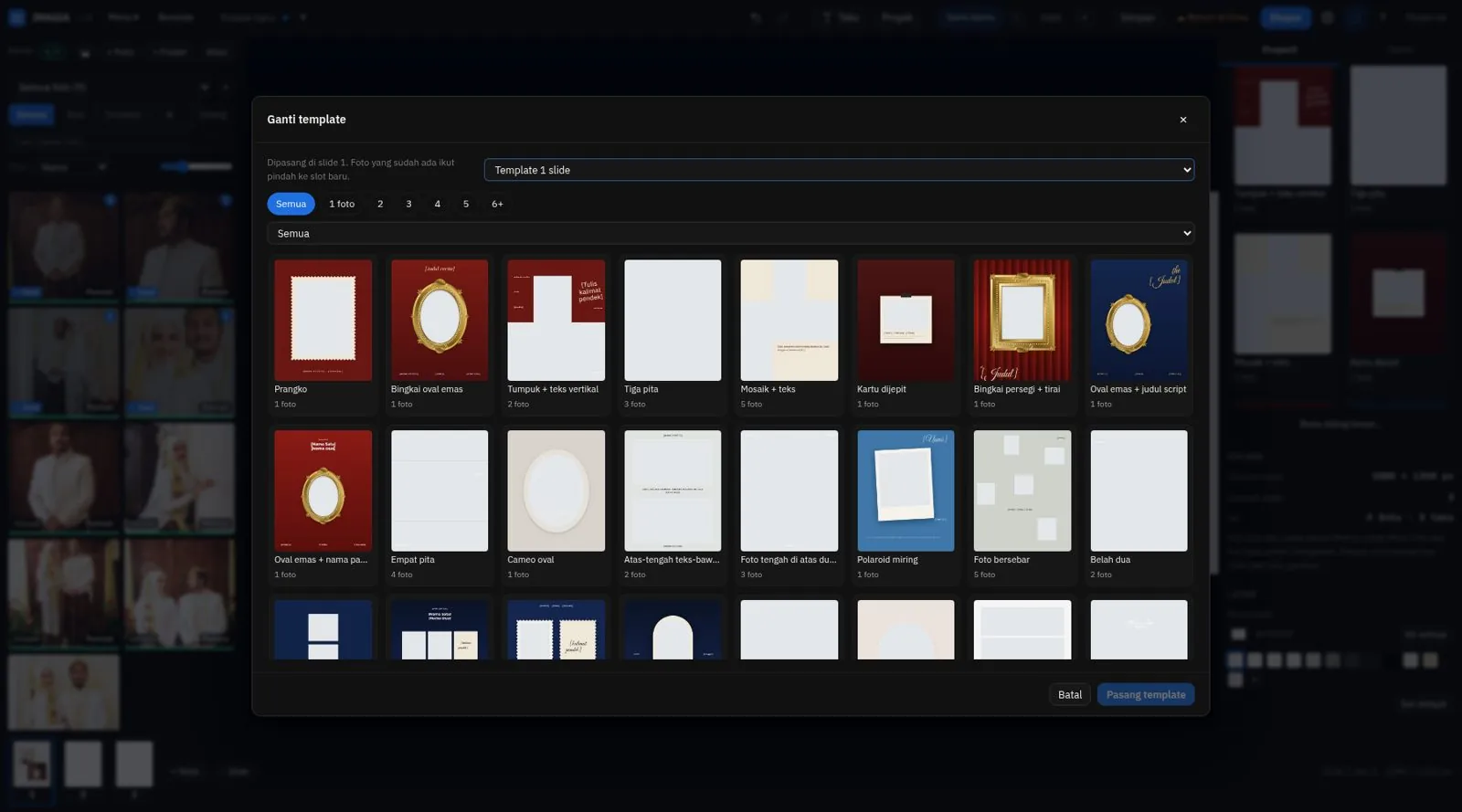Filter templates by 1 foto
Image resolution: width=1462 pixels, height=812 pixels.
pos(342,204)
